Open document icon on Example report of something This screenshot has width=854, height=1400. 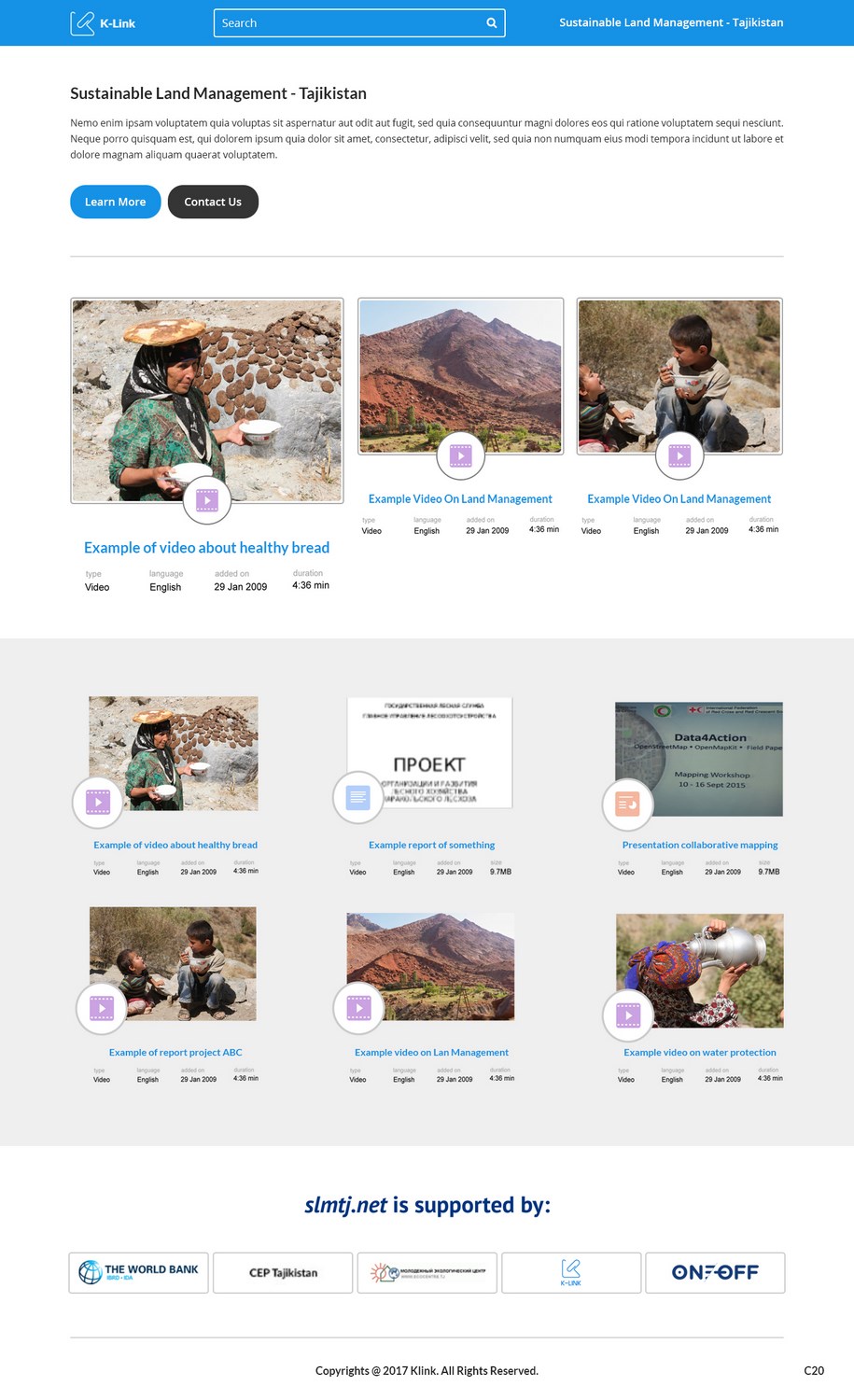pos(358,797)
